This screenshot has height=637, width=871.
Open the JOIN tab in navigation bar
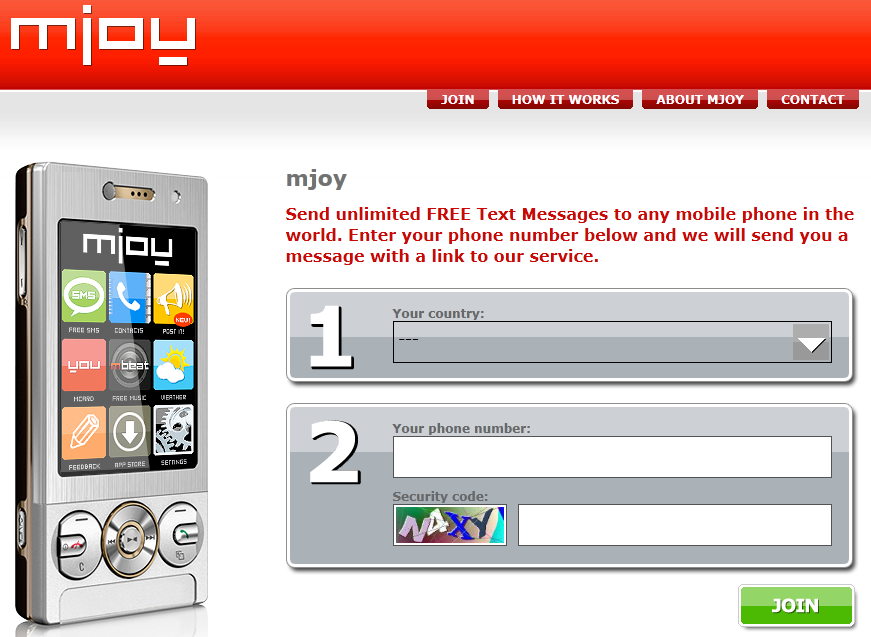458,99
